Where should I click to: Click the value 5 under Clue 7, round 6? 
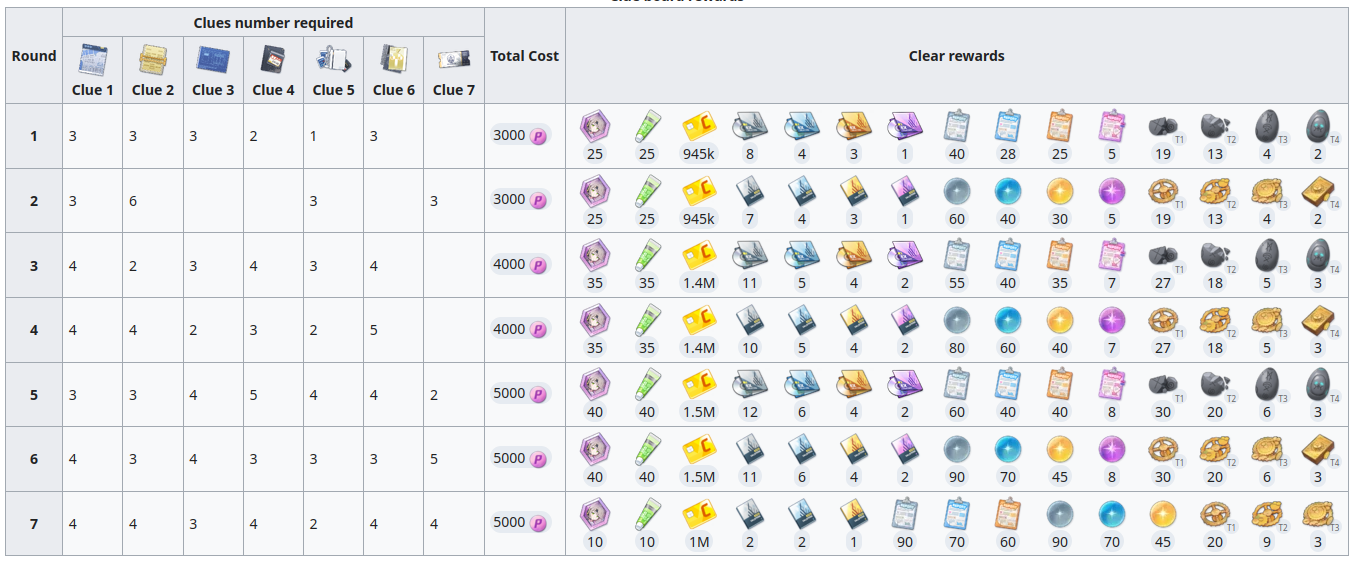(x=434, y=459)
